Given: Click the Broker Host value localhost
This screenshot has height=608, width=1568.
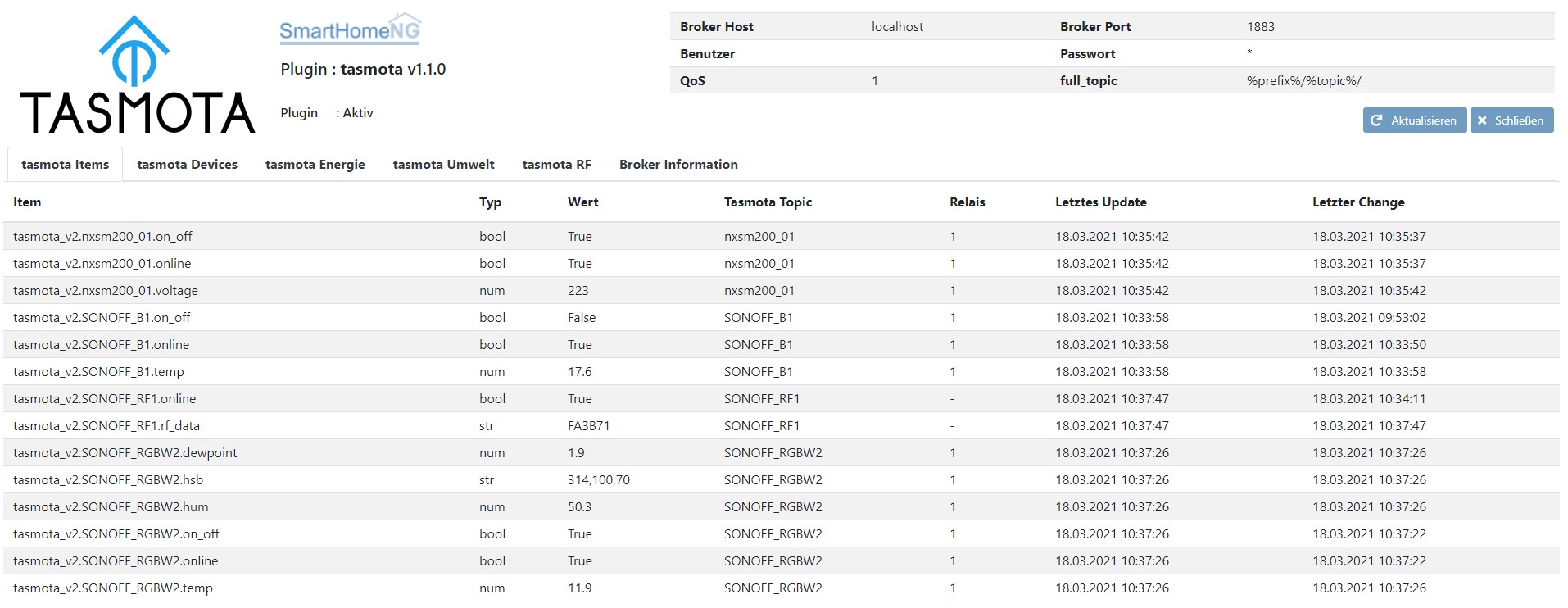Looking at the screenshot, I should click(x=897, y=27).
